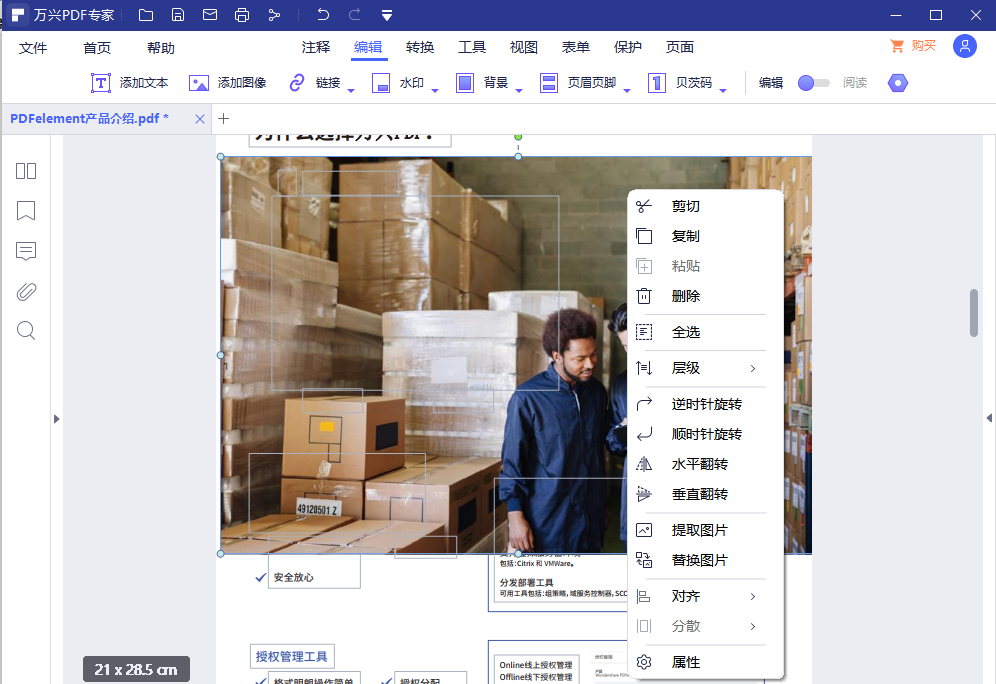Open the page thumbnails panel in sidebar

pos(25,171)
